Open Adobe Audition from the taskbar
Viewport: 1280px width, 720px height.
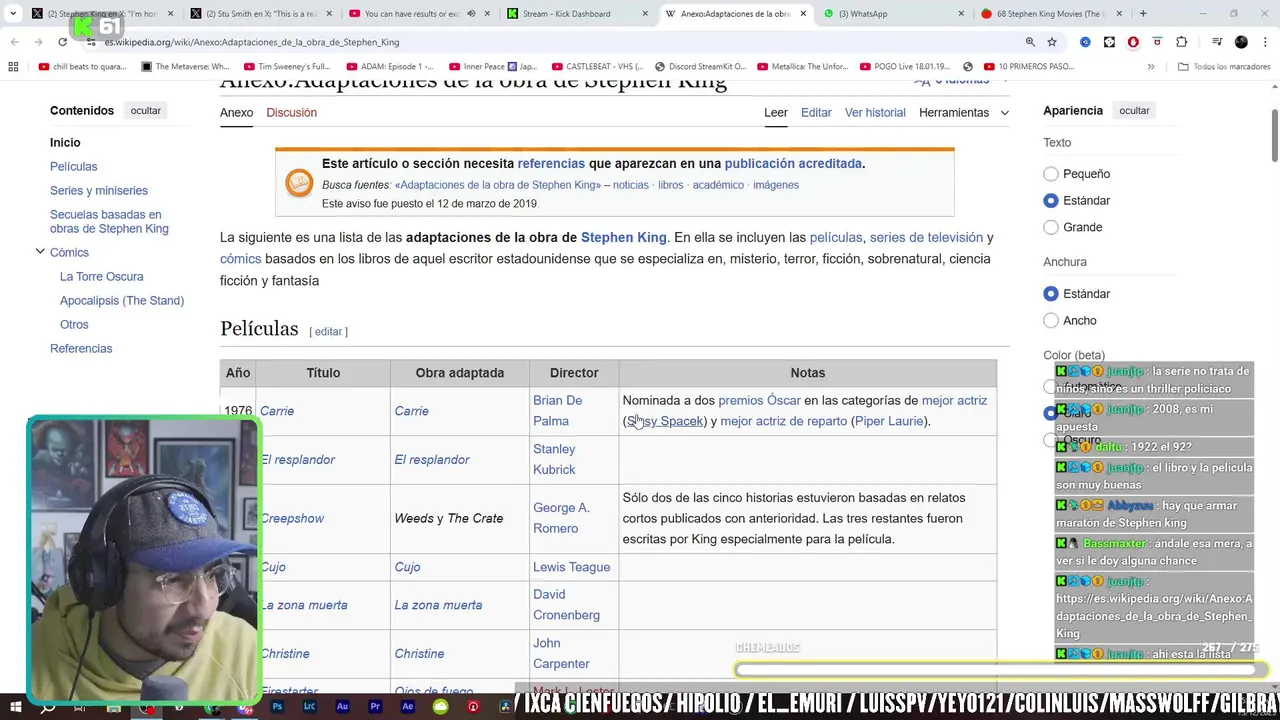coord(342,706)
